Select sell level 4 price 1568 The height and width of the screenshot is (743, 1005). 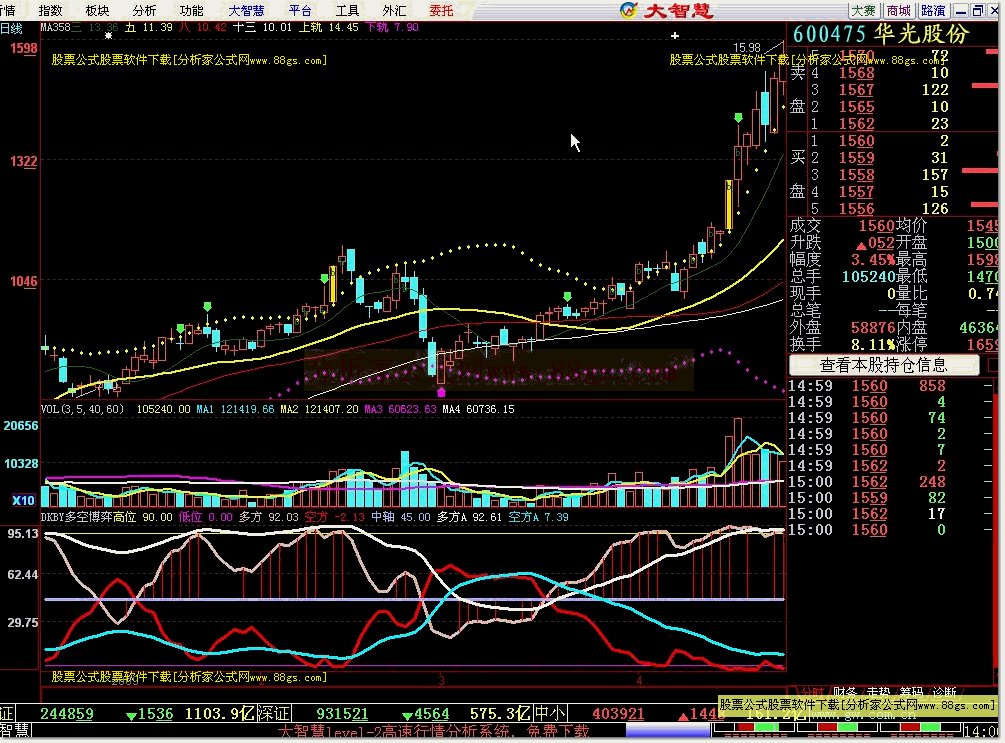click(857, 72)
